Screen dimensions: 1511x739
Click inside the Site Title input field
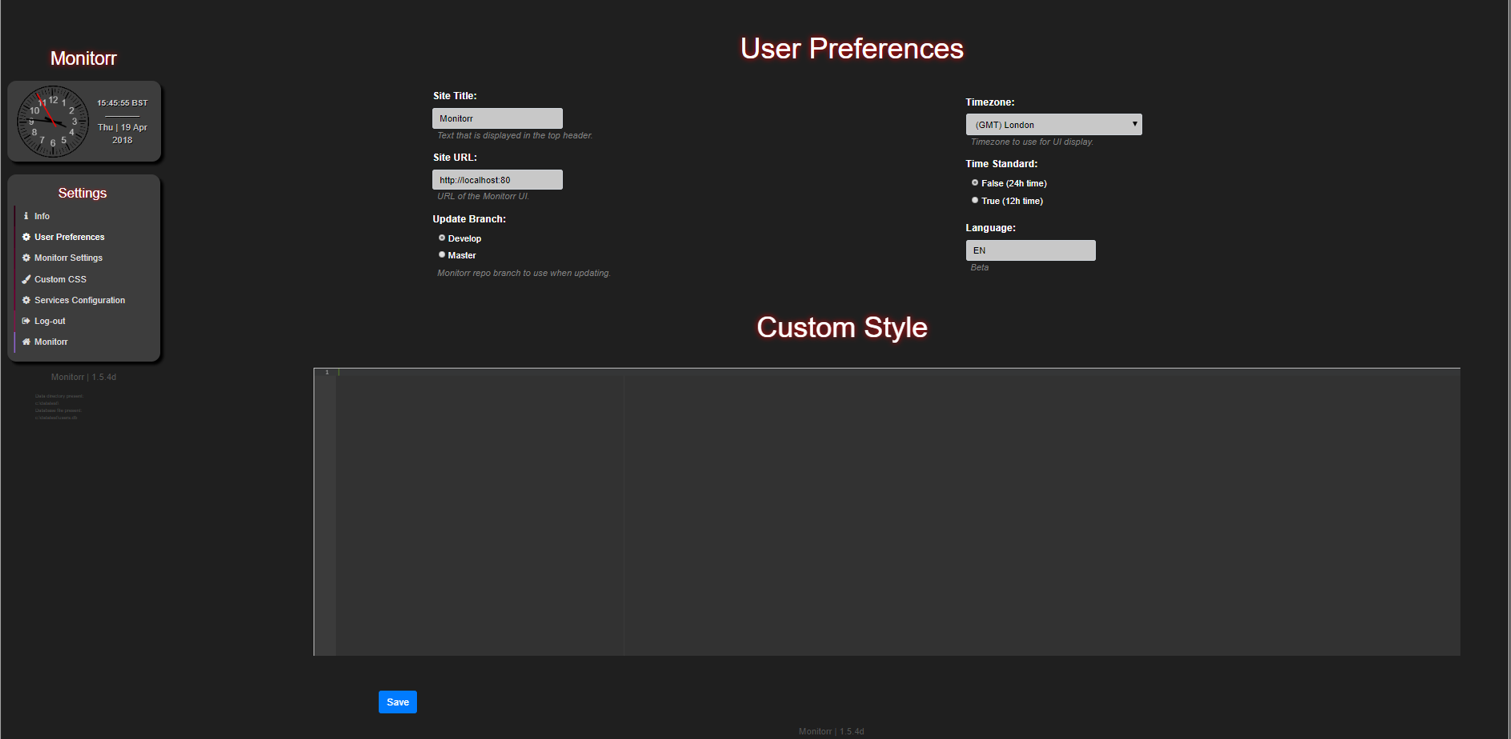[x=497, y=118]
